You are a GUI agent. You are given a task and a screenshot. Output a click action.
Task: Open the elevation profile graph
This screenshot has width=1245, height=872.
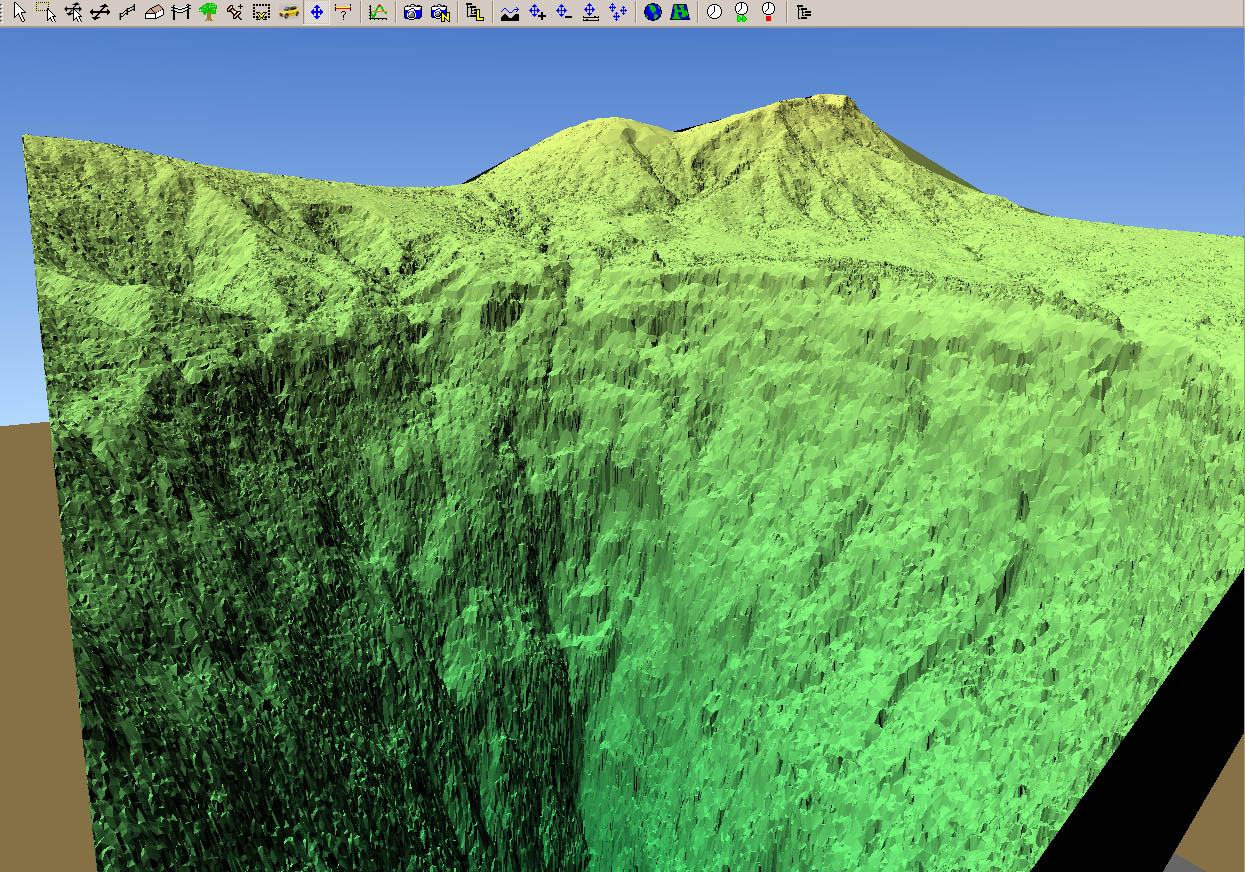tap(378, 13)
